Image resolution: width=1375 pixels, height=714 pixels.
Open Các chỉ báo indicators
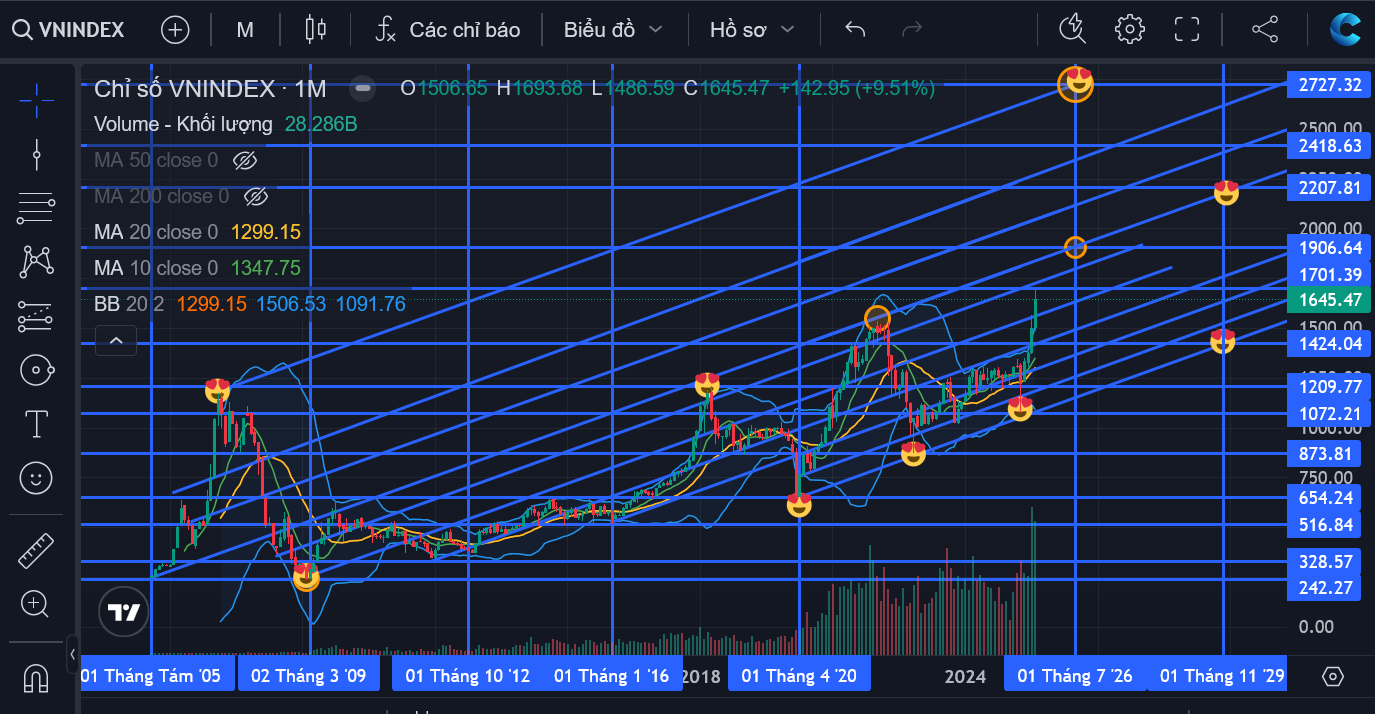[447, 29]
